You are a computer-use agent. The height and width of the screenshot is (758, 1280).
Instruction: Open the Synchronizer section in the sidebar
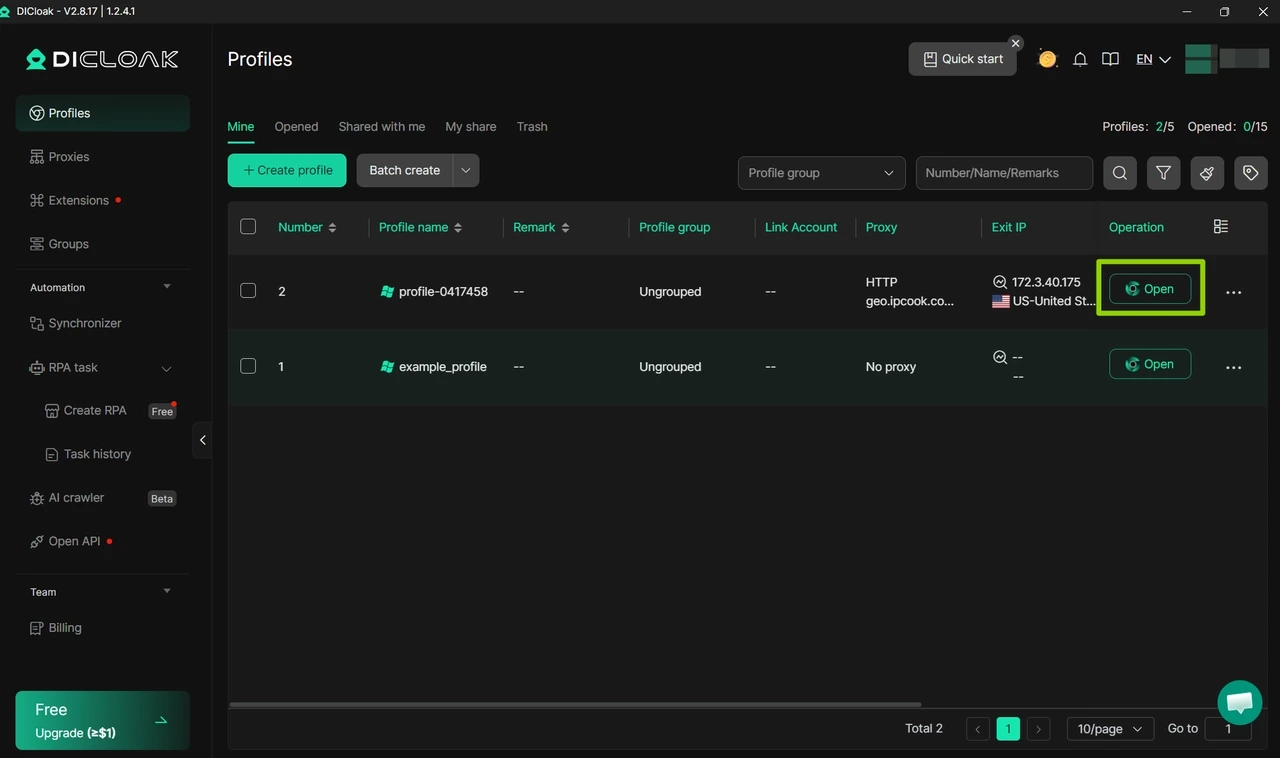point(87,323)
